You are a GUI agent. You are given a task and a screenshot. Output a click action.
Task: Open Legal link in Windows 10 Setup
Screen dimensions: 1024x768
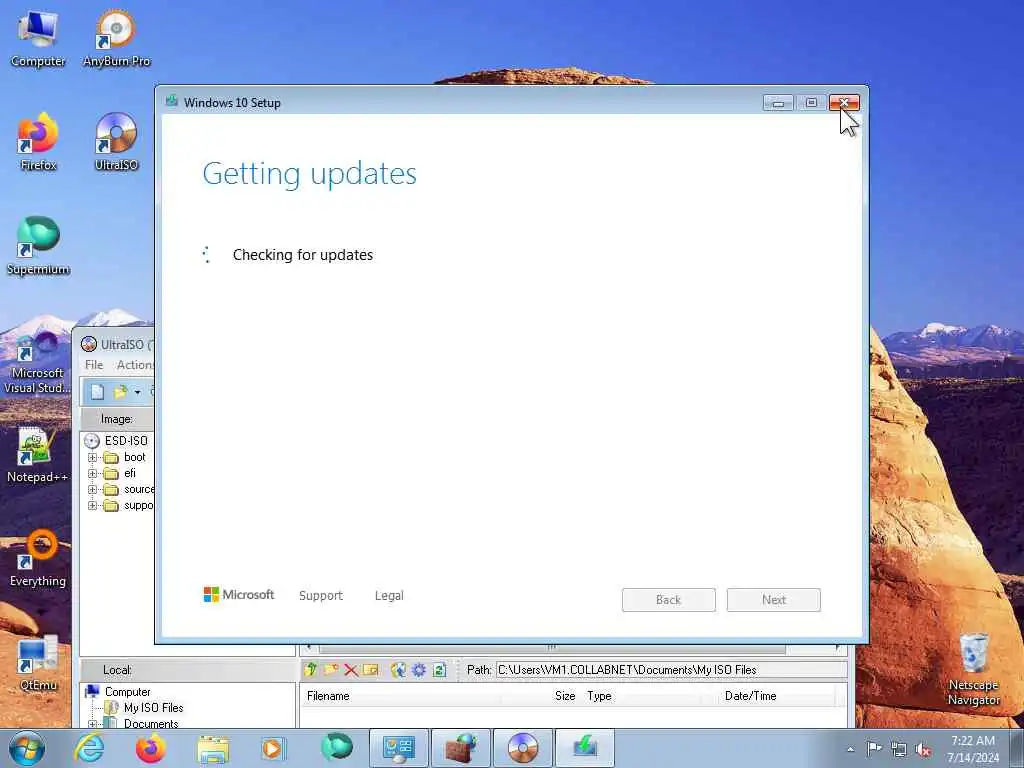pyautogui.click(x=389, y=596)
